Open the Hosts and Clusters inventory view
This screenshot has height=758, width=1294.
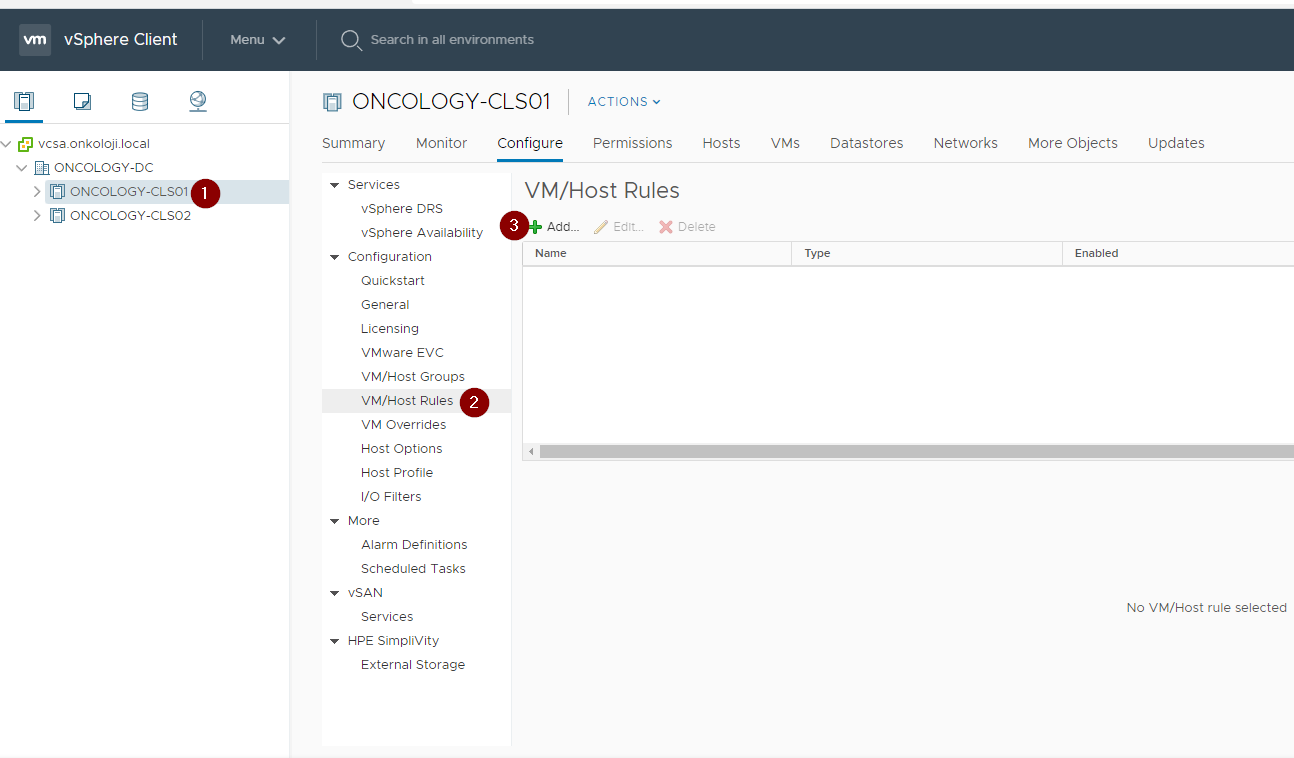(24, 101)
